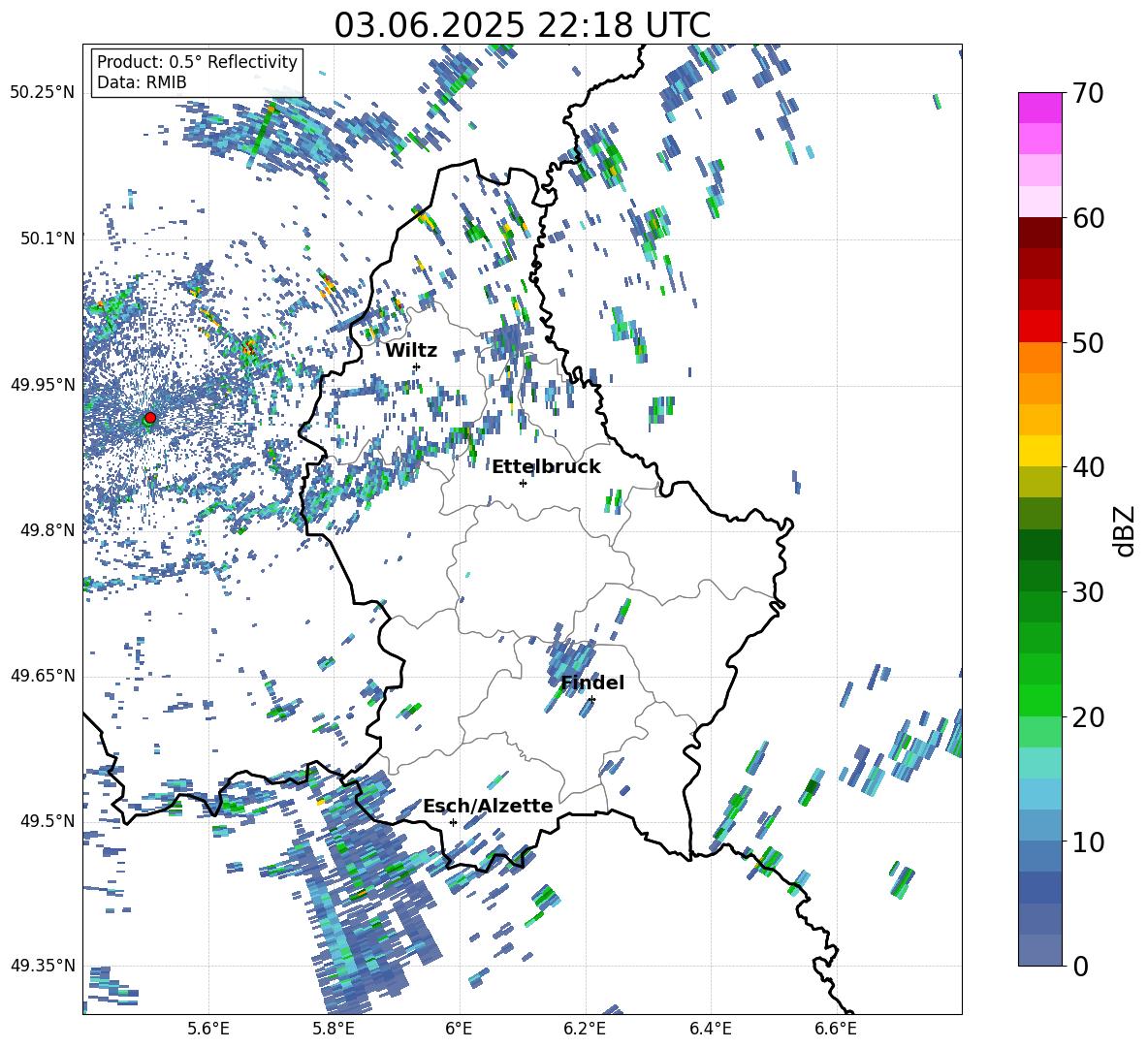The image size is (1148, 1048).
Task: Click the 49.5°N latitude label
Action: point(47,821)
